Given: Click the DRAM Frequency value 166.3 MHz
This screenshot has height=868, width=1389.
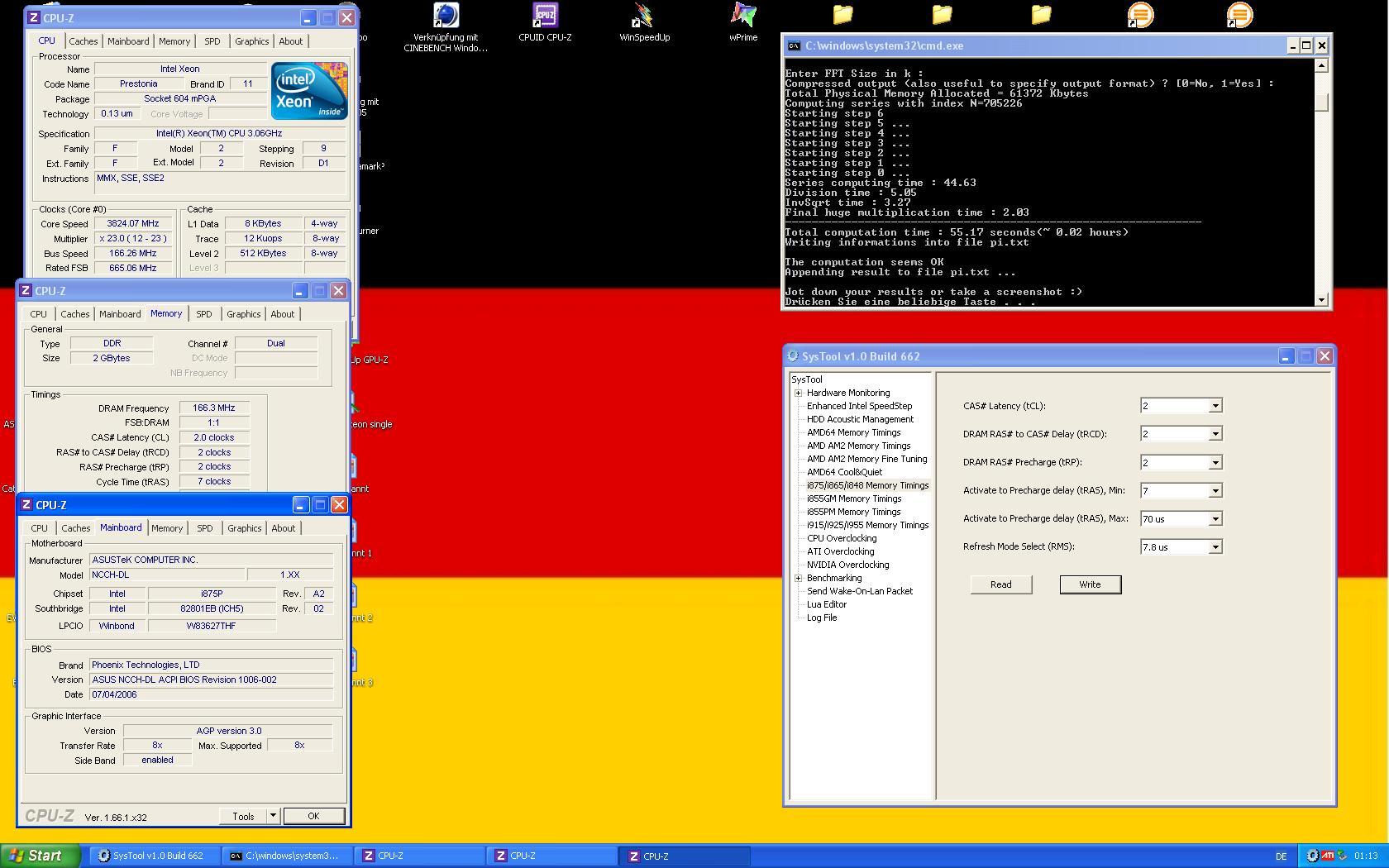Looking at the screenshot, I should tap(213, 408).
